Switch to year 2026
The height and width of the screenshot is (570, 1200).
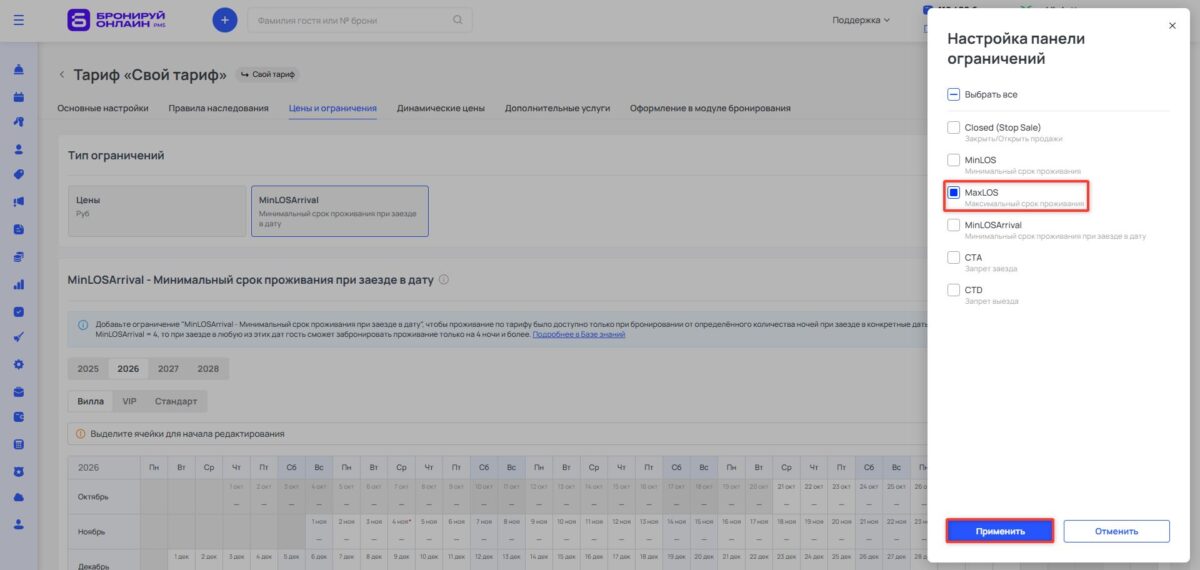(128, 369)
